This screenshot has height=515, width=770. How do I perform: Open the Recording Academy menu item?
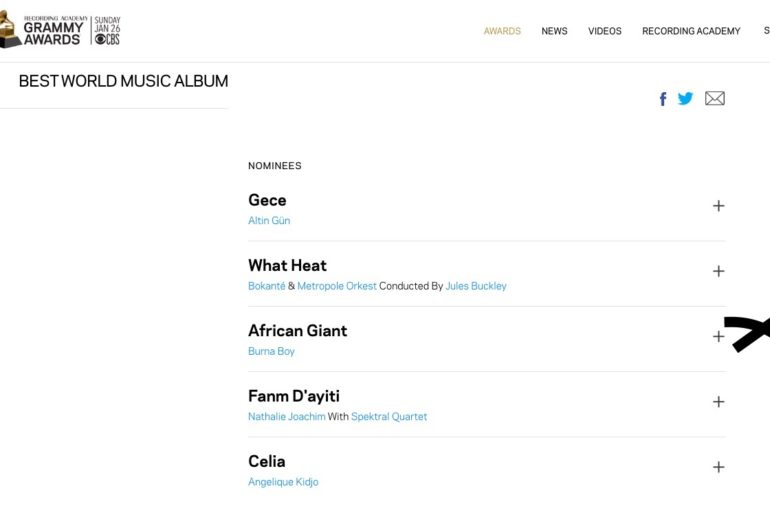point(691,31)
